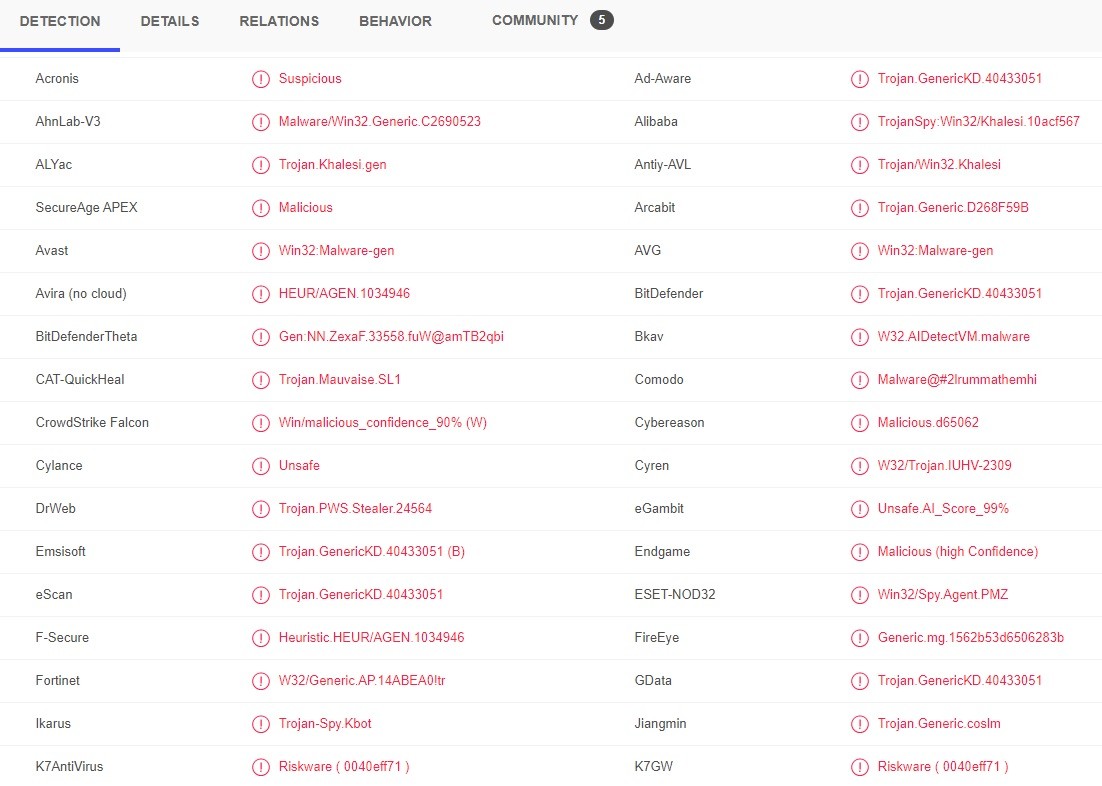Click the alert icon beside W32.AIDetectVM.malware
The height and width of the screenshot is (786, 1102).
860,337
